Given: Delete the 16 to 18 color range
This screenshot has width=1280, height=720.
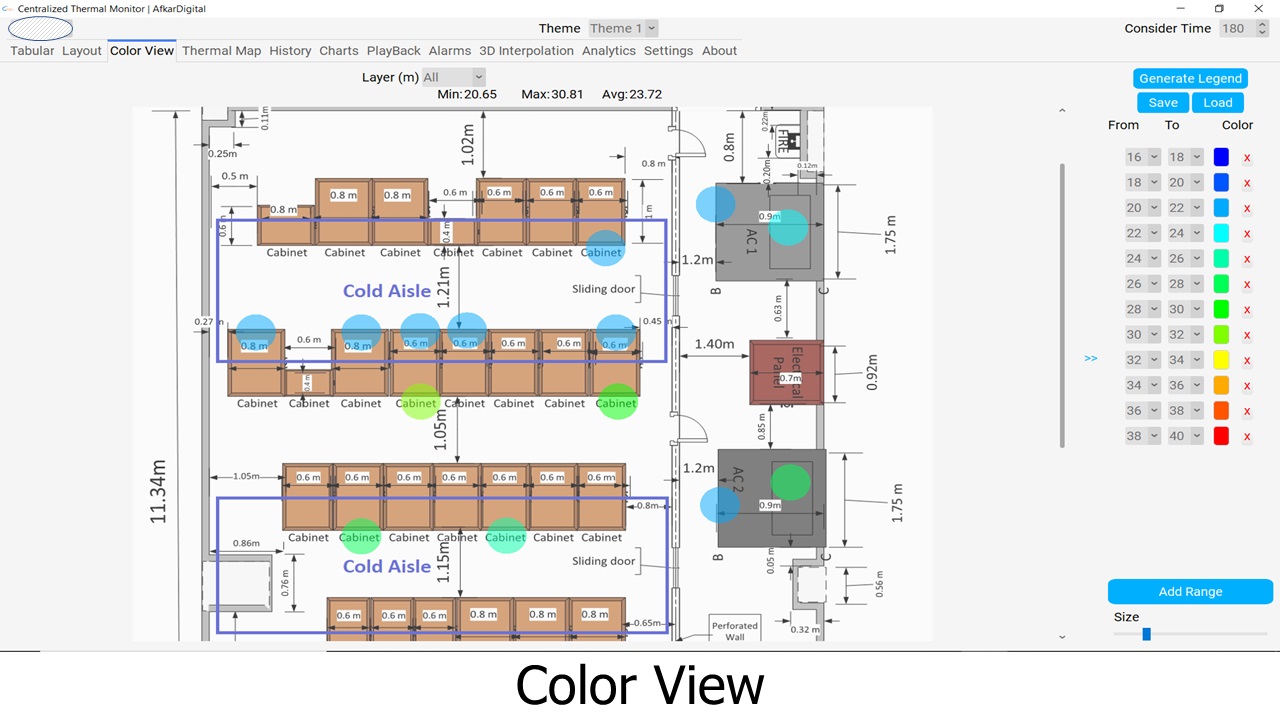Looking at the screenshot, I should tap(1247, 158).
